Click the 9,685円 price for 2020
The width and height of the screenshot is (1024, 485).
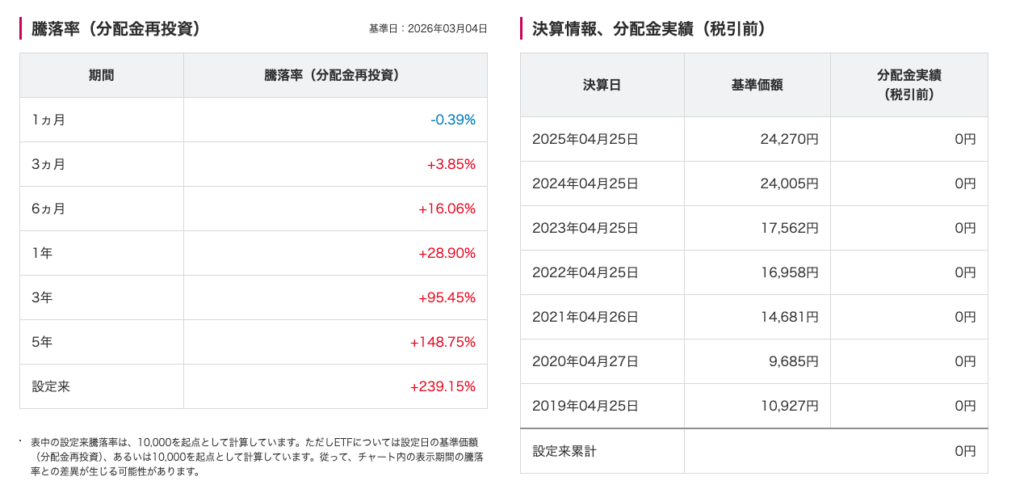[794, 361]
